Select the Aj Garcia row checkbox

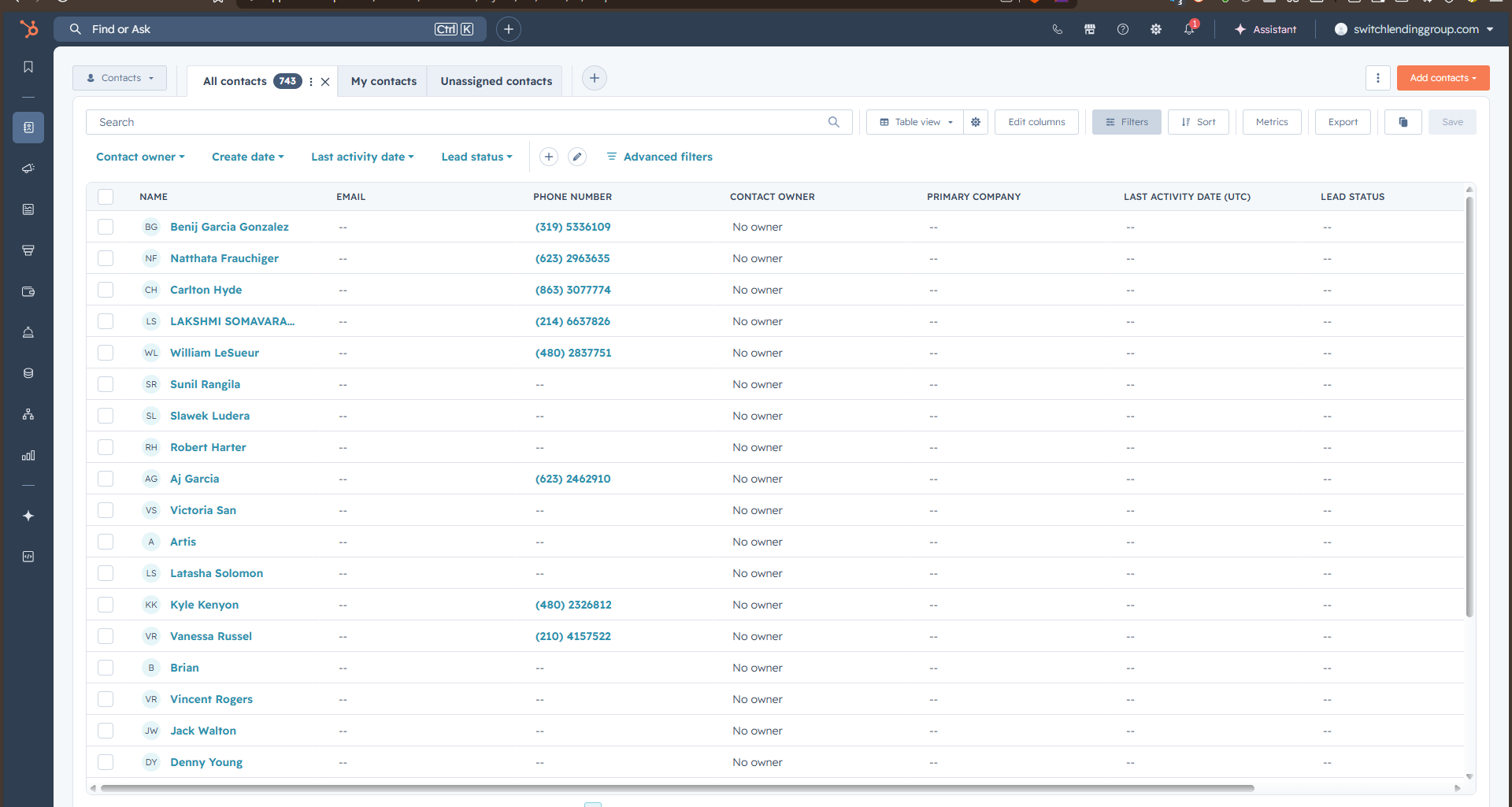point(106,479)
